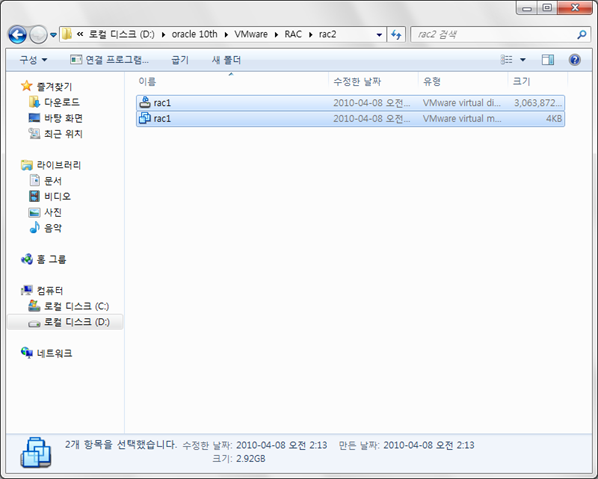598x479 pixels.
Task: Select rac2 breadcrumb segment
Action: 328,34
